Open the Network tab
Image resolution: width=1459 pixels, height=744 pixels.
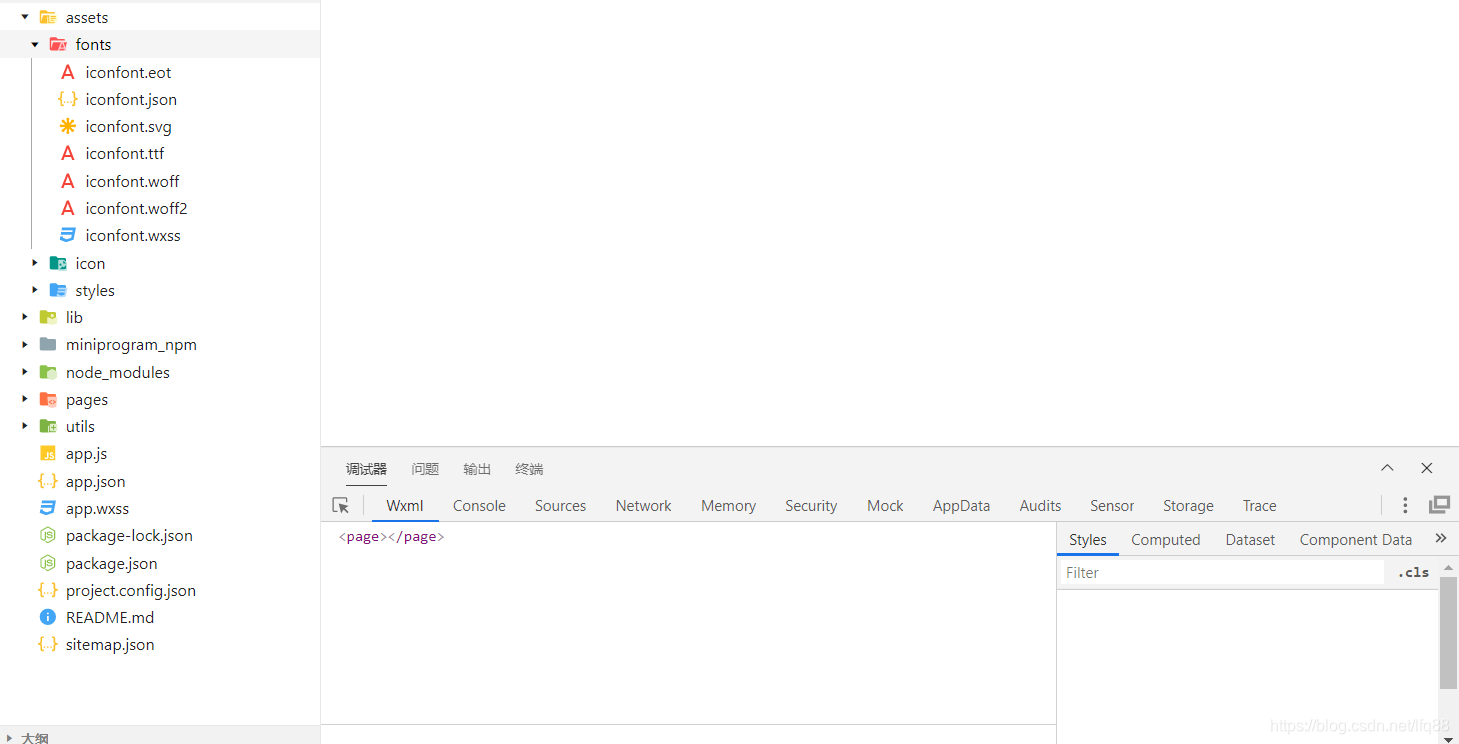coord(643,506)
